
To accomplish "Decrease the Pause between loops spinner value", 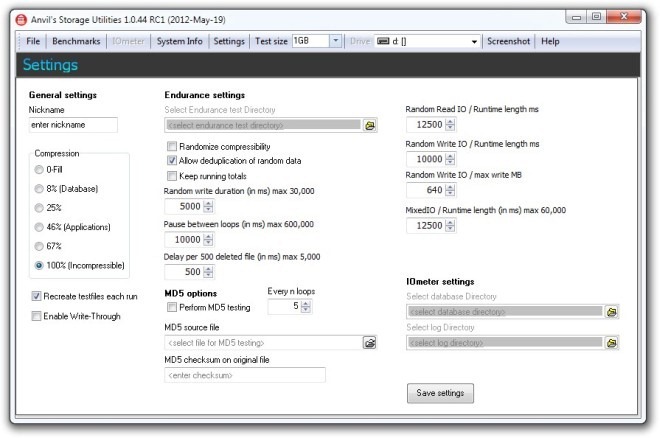I will point(208,244).
